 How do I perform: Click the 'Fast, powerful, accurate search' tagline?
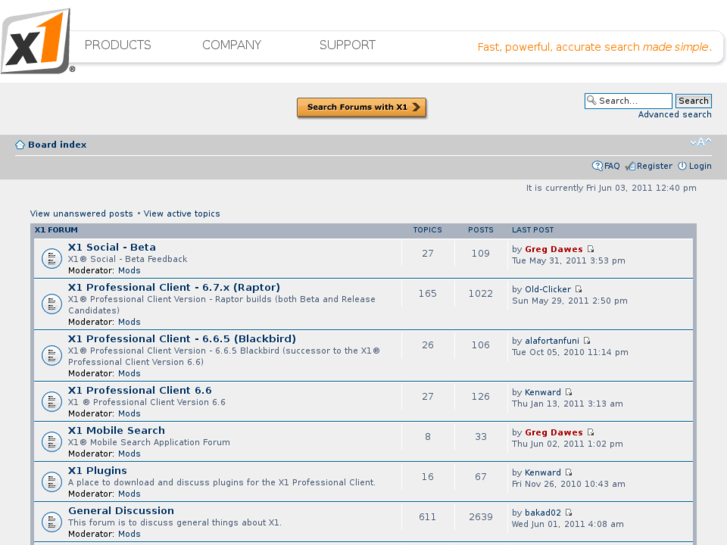[x=594, y=47]
